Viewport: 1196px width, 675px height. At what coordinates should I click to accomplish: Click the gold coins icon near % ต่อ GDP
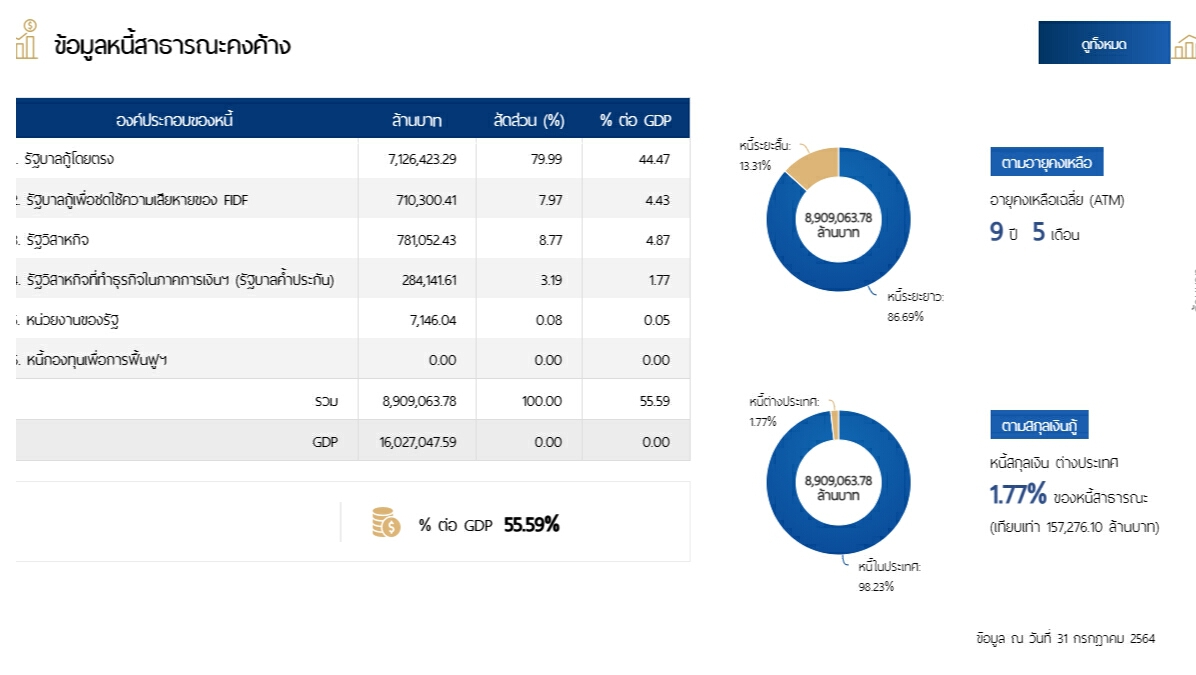[x=386, y=522]
